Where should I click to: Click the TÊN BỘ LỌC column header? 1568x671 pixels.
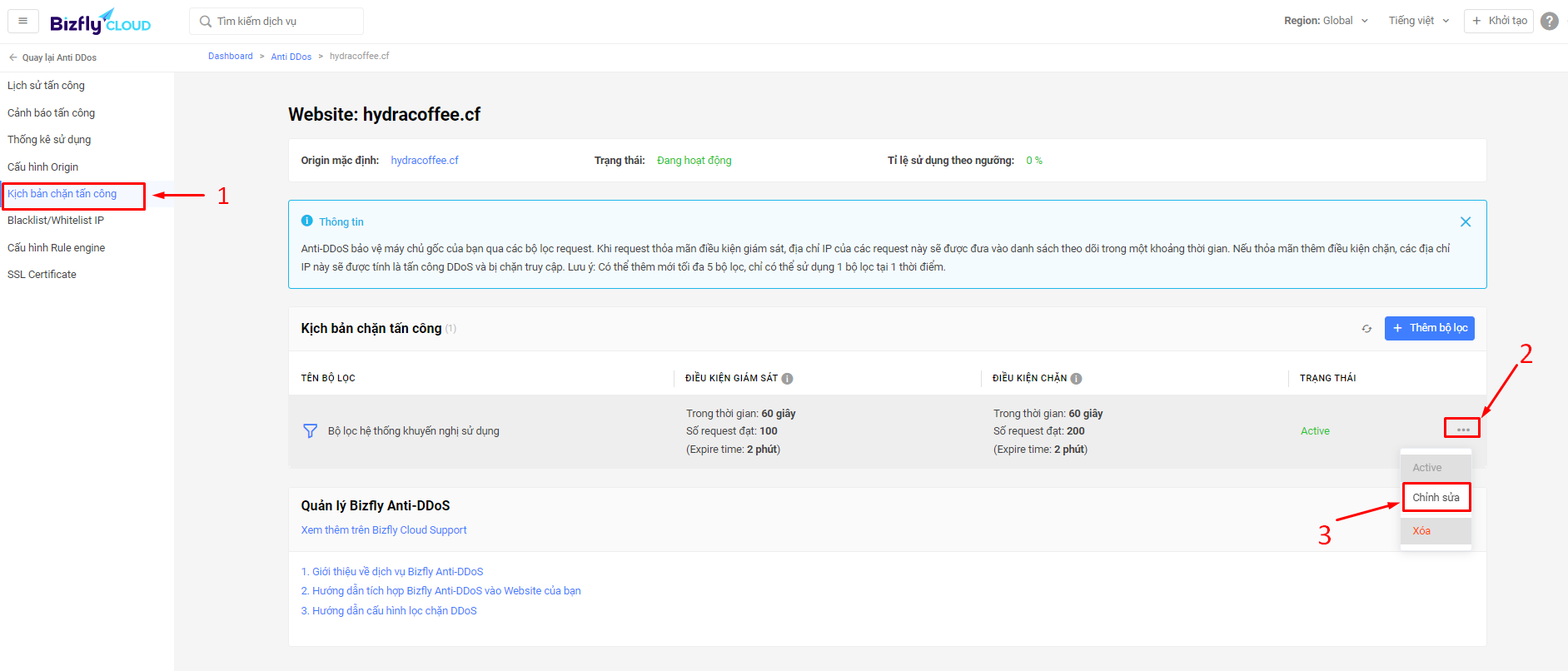[x=328, y=378]
